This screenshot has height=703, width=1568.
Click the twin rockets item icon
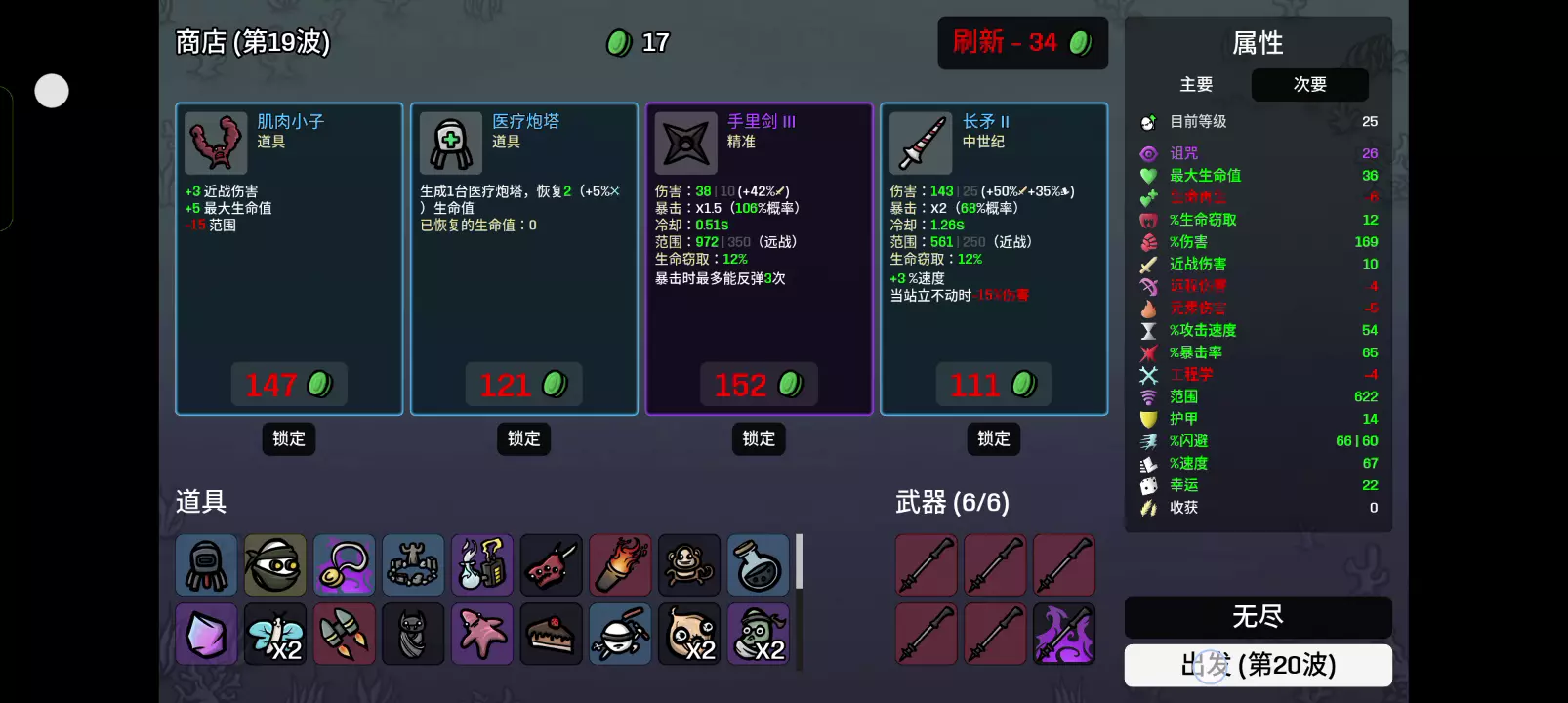click(345, 634)
